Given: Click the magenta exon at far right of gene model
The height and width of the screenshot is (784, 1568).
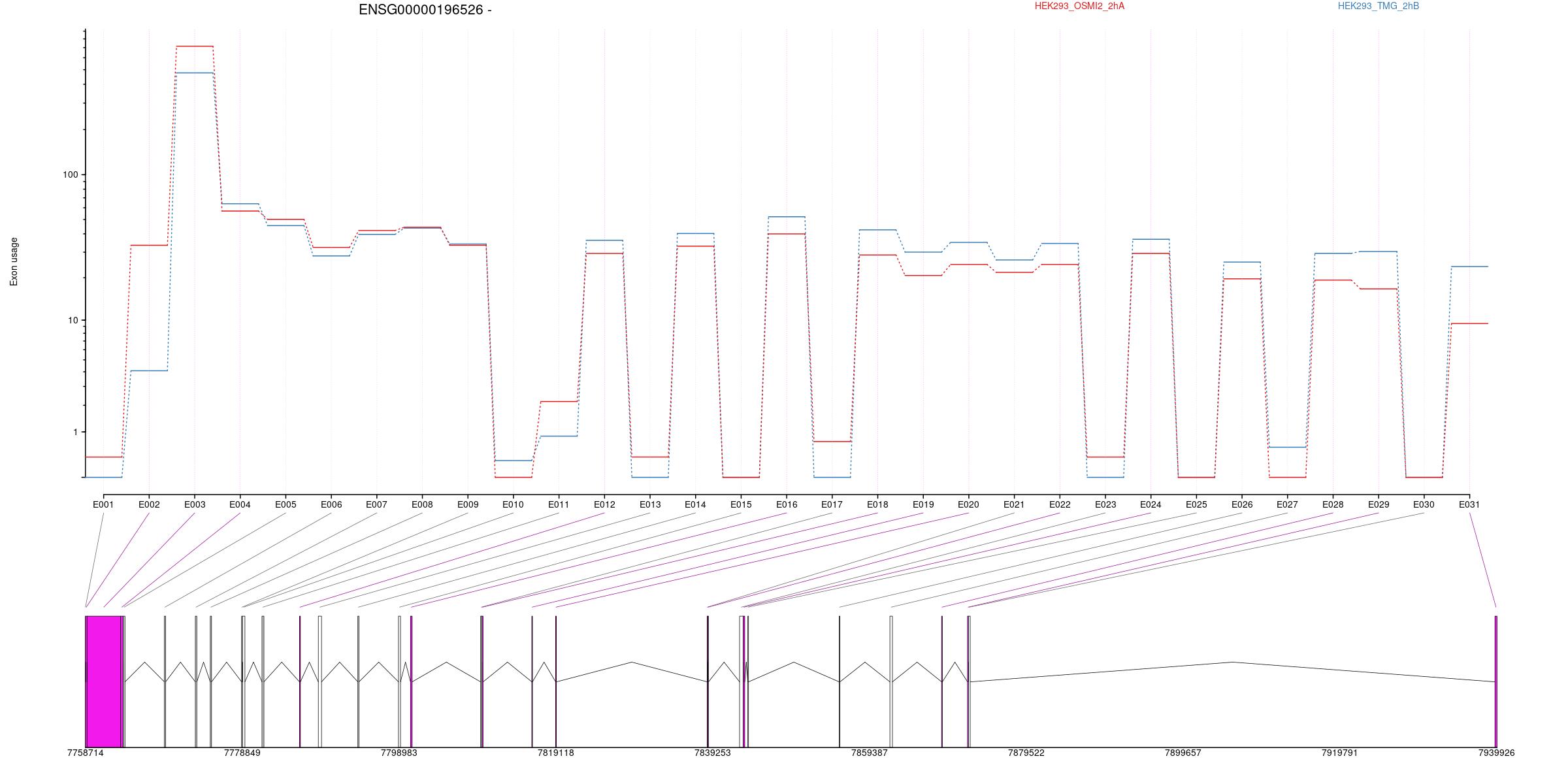Looking at the screenshot, I should [x=1495, y=681].
